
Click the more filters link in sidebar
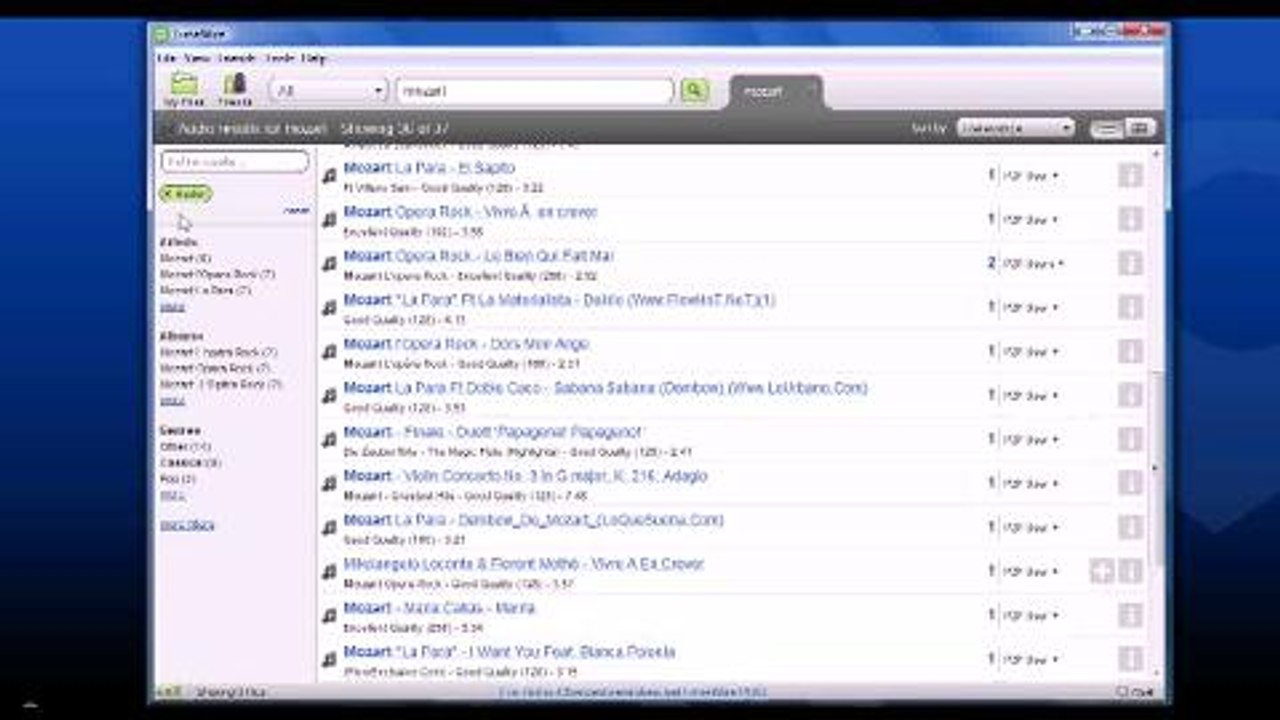(x=188, y=525)
